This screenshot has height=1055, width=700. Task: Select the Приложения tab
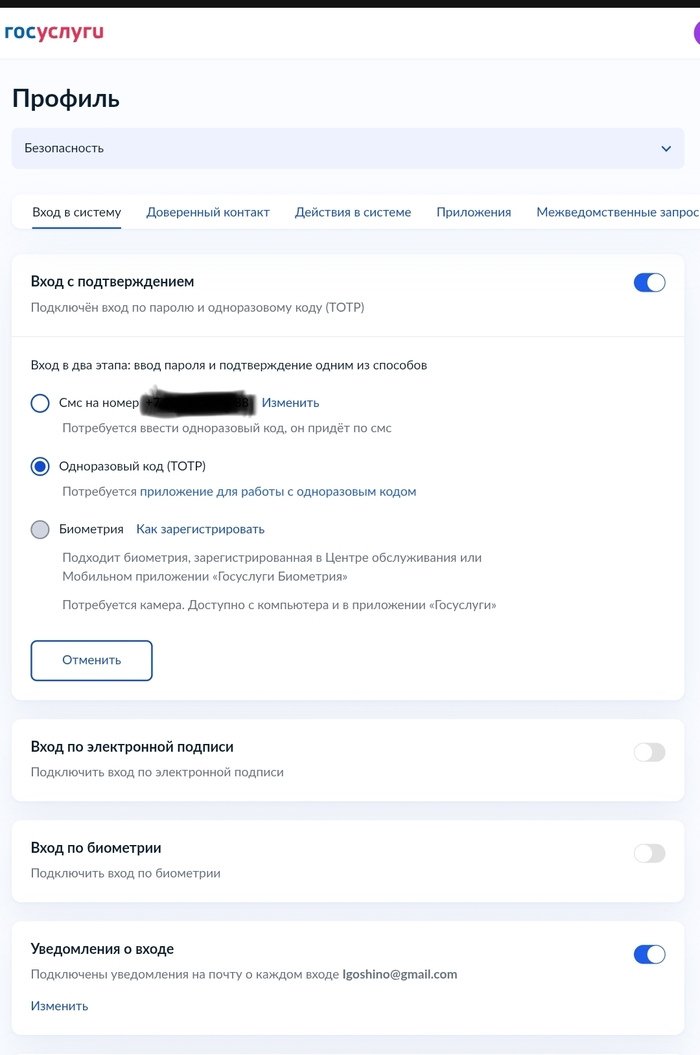coord(474,212)
